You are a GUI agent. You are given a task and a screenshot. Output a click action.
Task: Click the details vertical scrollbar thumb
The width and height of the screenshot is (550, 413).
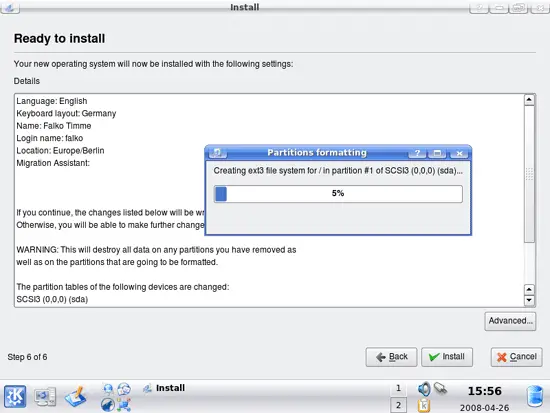tap(529, 174)
